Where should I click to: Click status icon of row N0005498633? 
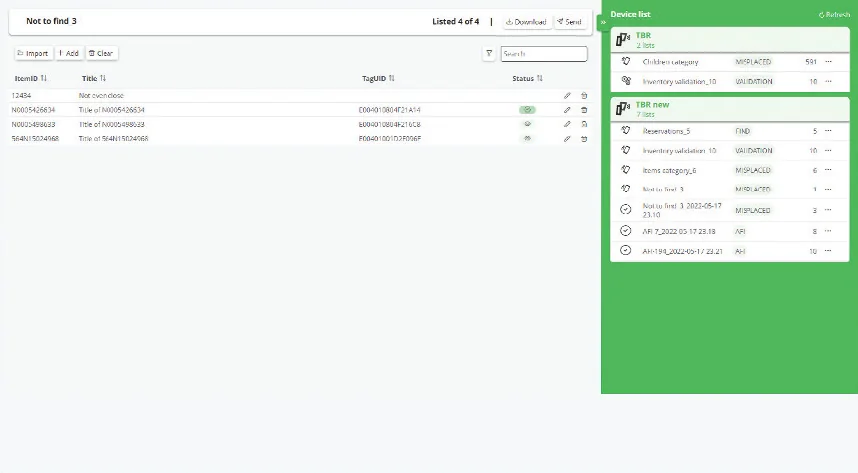click(527, 124)
